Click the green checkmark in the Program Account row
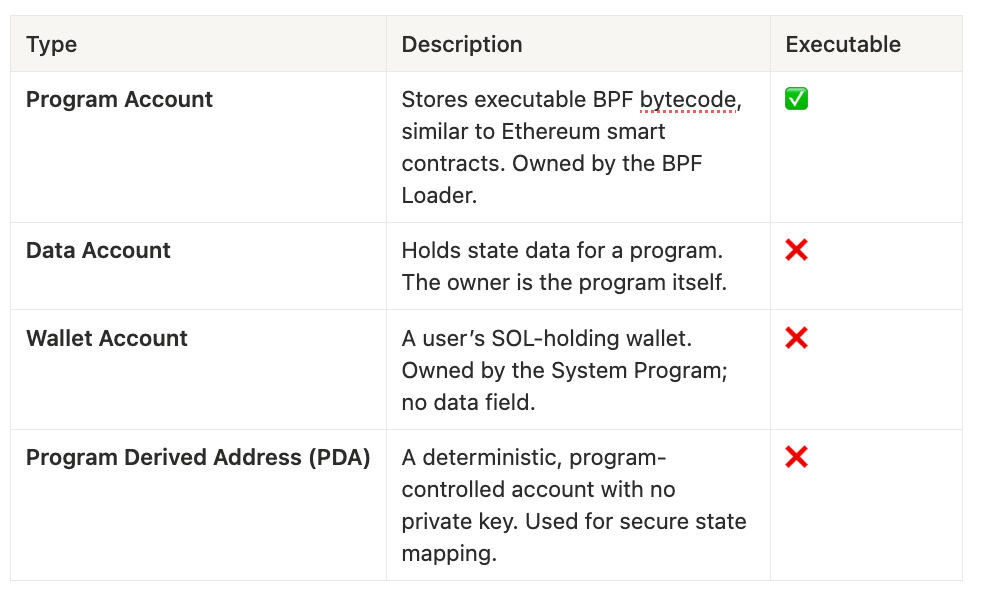 796,99
